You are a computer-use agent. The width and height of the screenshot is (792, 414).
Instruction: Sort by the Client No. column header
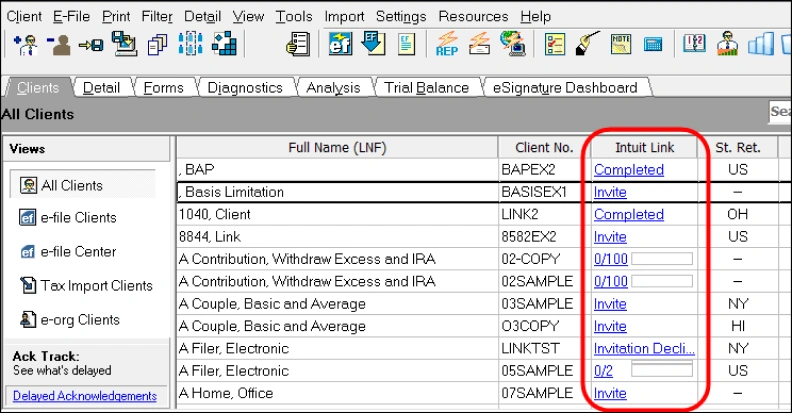pos(544,147)
